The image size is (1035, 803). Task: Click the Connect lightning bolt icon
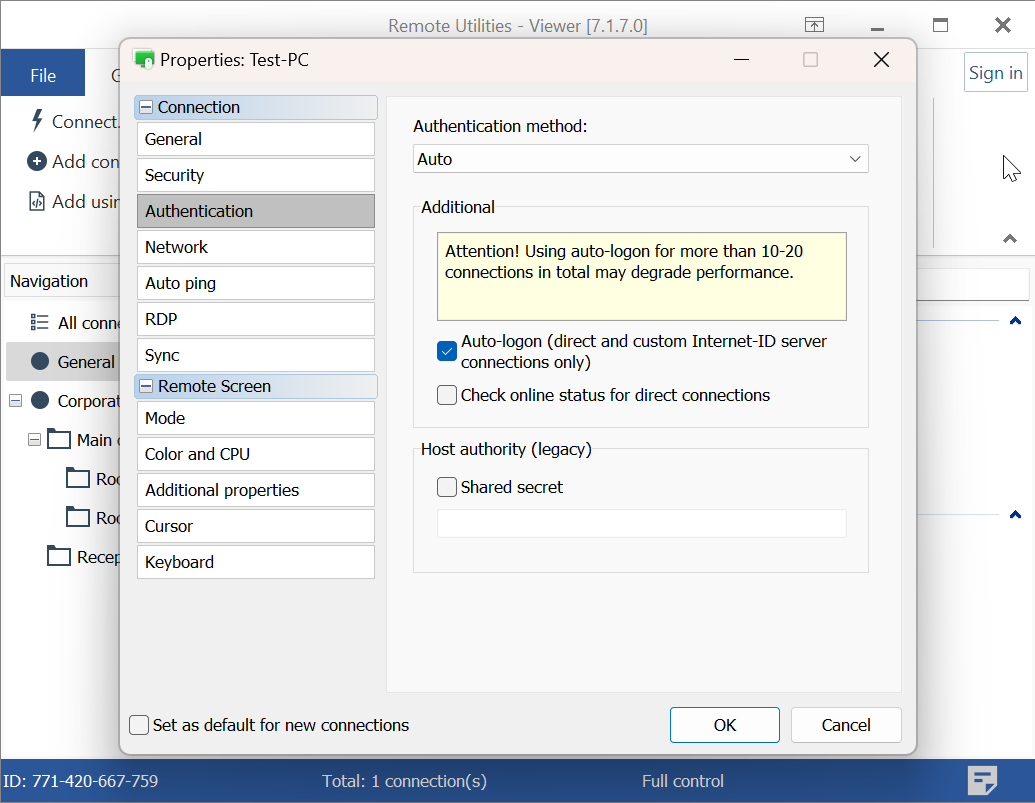[37, 121]
